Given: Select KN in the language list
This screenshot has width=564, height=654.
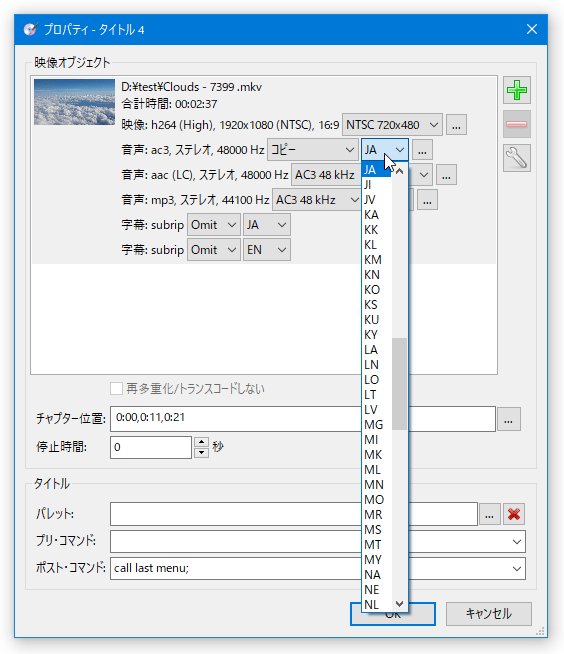Looking at the screenshot, I should tap(377, 275).
